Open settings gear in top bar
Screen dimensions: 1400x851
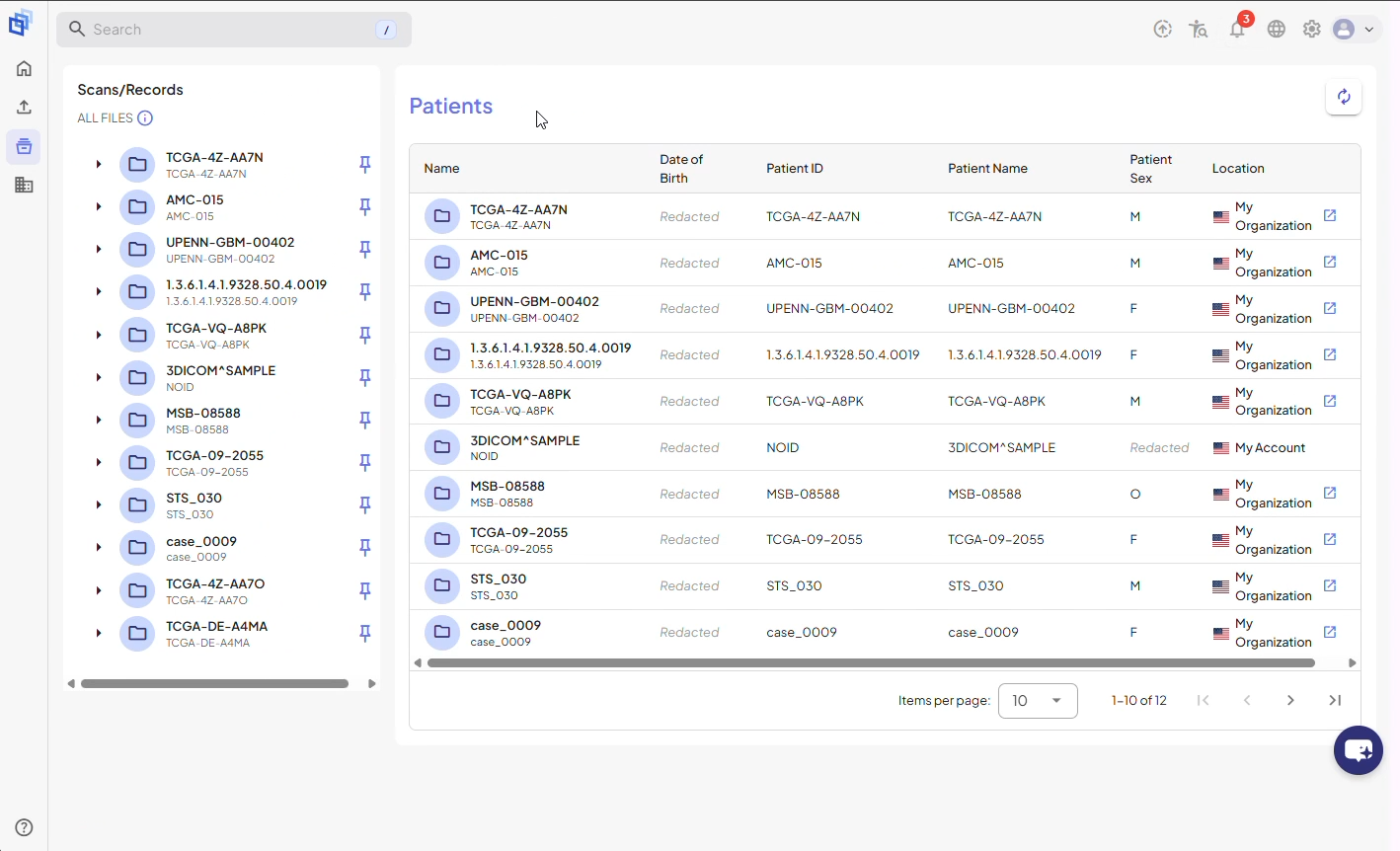click(x=1311, y=30)
